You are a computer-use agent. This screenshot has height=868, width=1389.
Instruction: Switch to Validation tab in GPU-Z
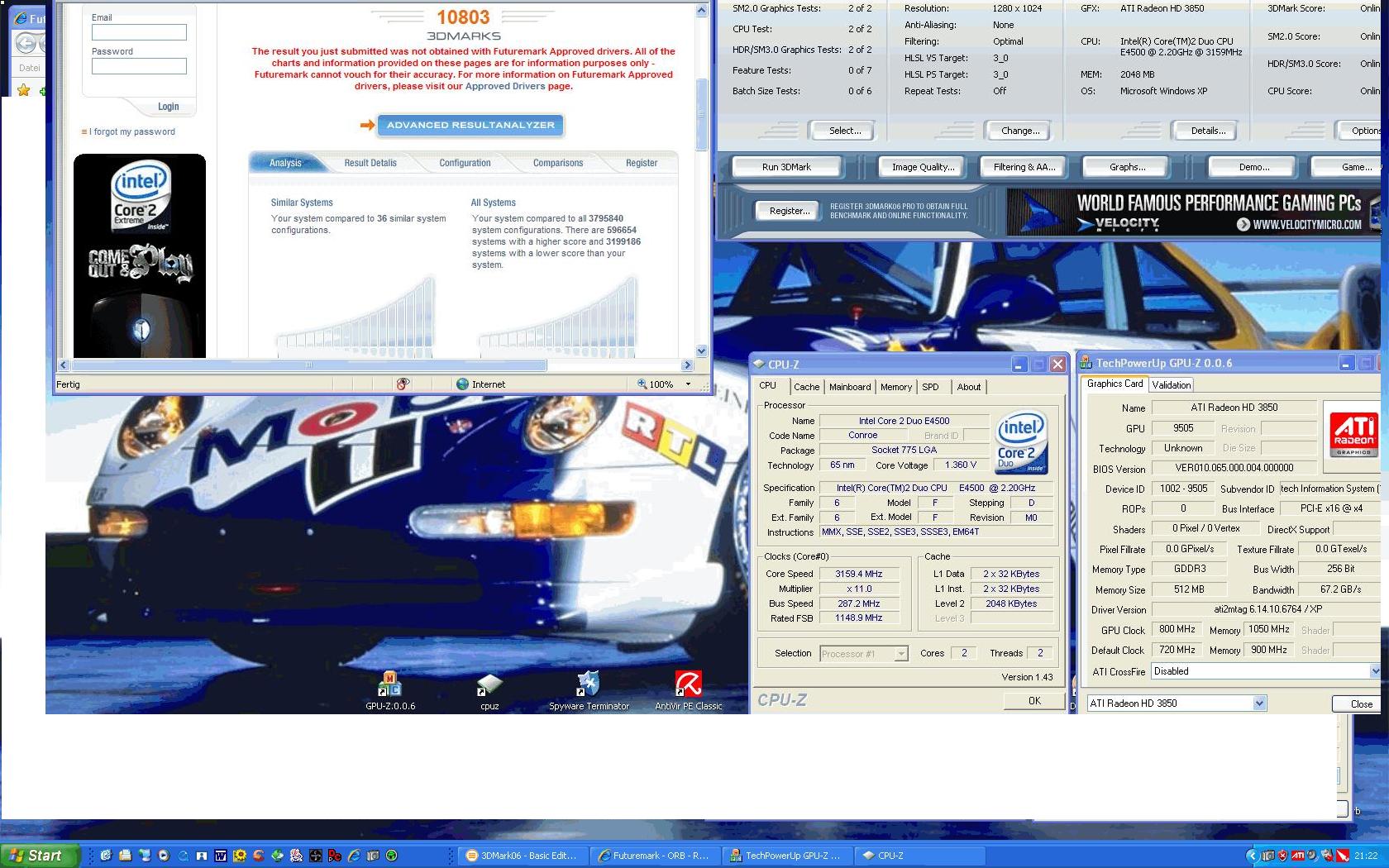(x=1172, y=385)
